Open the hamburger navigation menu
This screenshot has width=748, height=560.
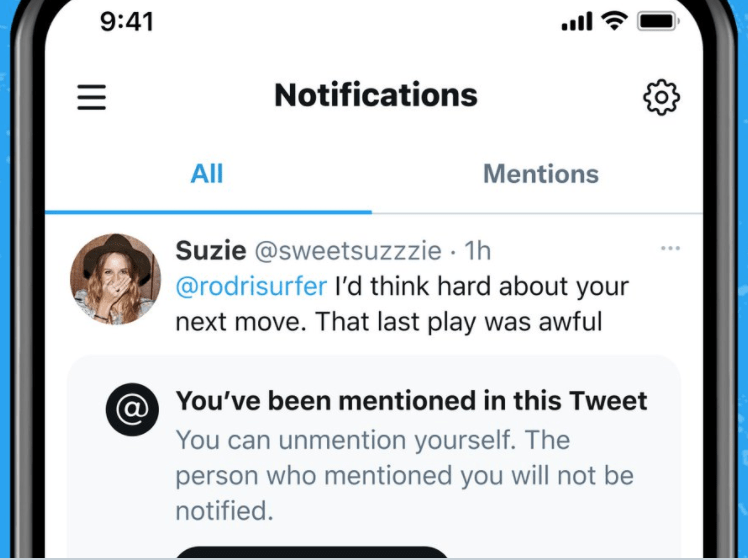92,97
